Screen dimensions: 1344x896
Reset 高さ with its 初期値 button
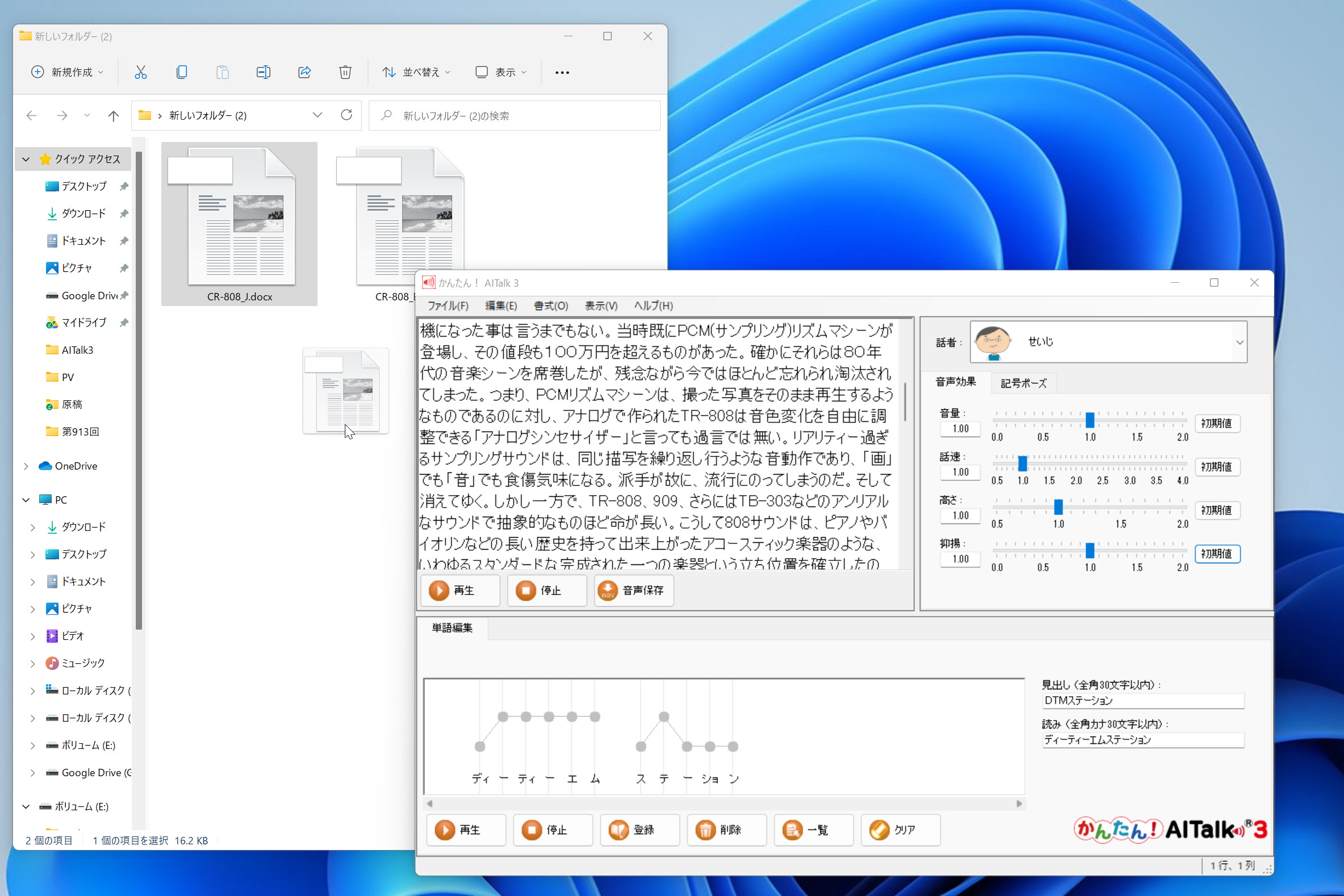click(x=1217, y=510)
